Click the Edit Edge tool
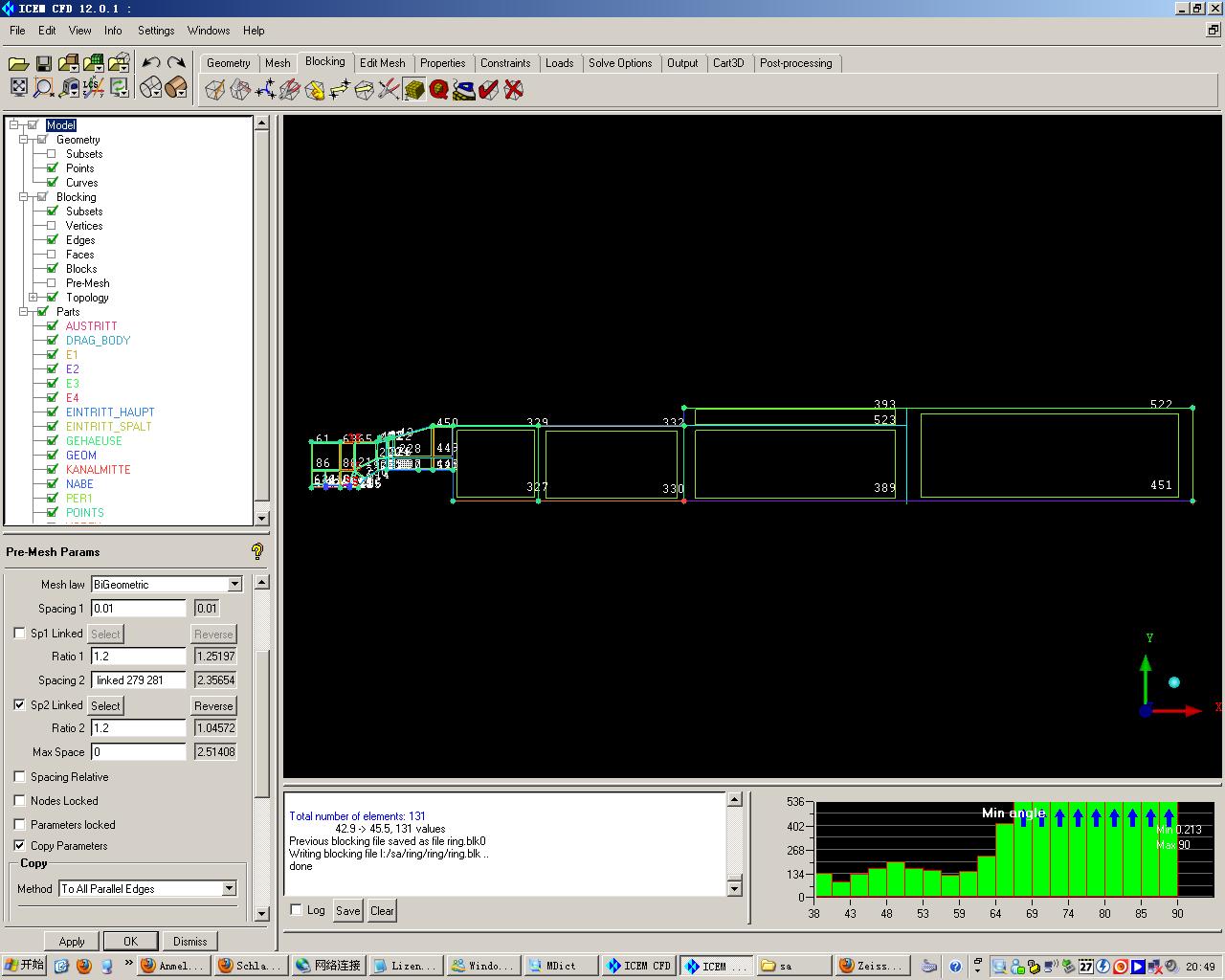The width and height of the screenshot is (1225, 980). coord(390,90)
